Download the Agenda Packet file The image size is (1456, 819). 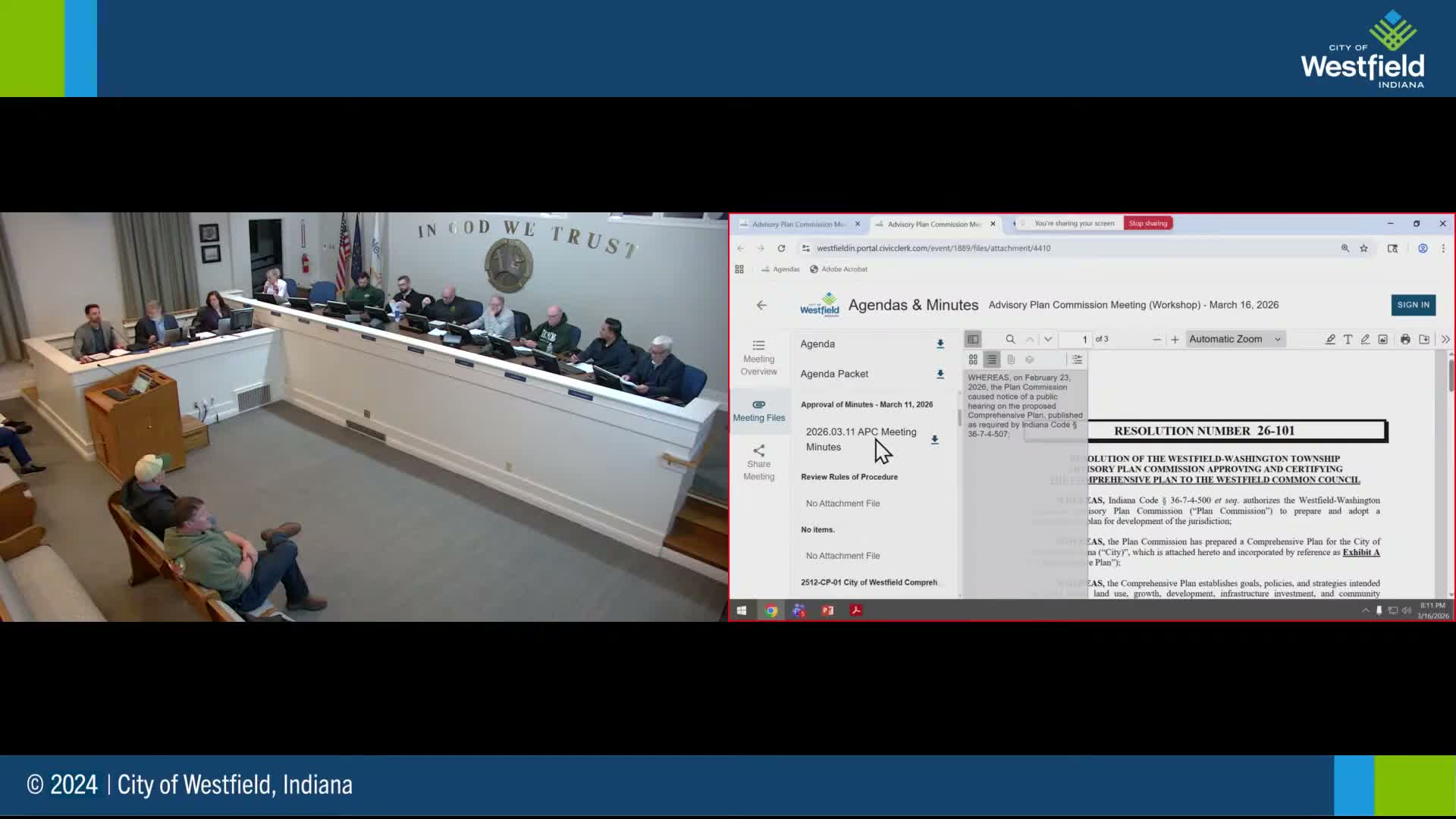click(x=940, y=374)
